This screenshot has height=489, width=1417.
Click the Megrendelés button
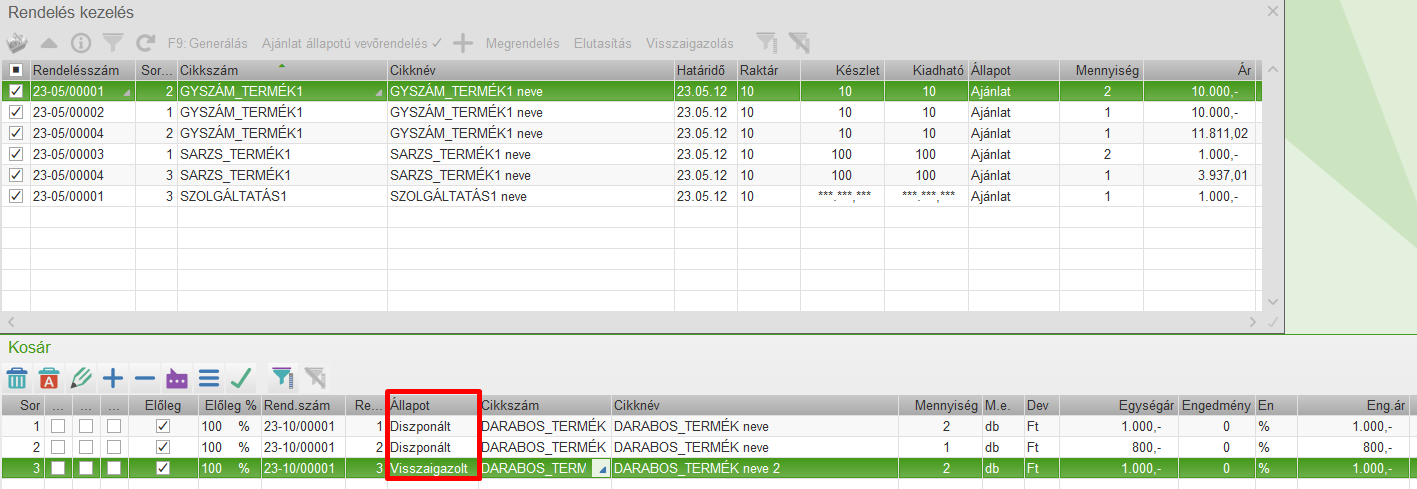[x=522, y=44]
